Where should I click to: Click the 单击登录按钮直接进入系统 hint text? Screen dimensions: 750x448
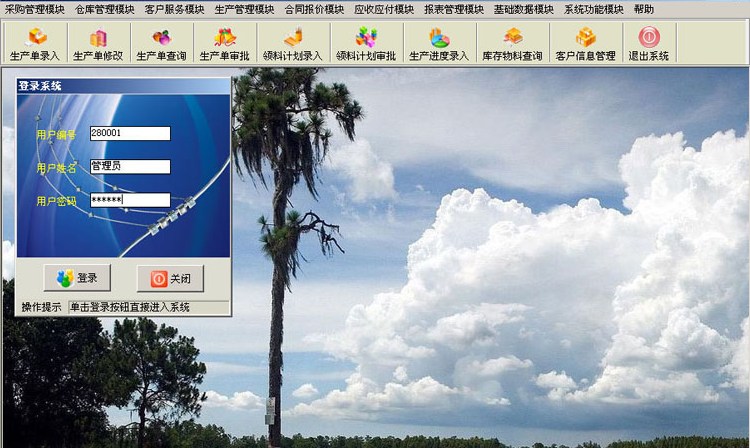pos(130,307)
